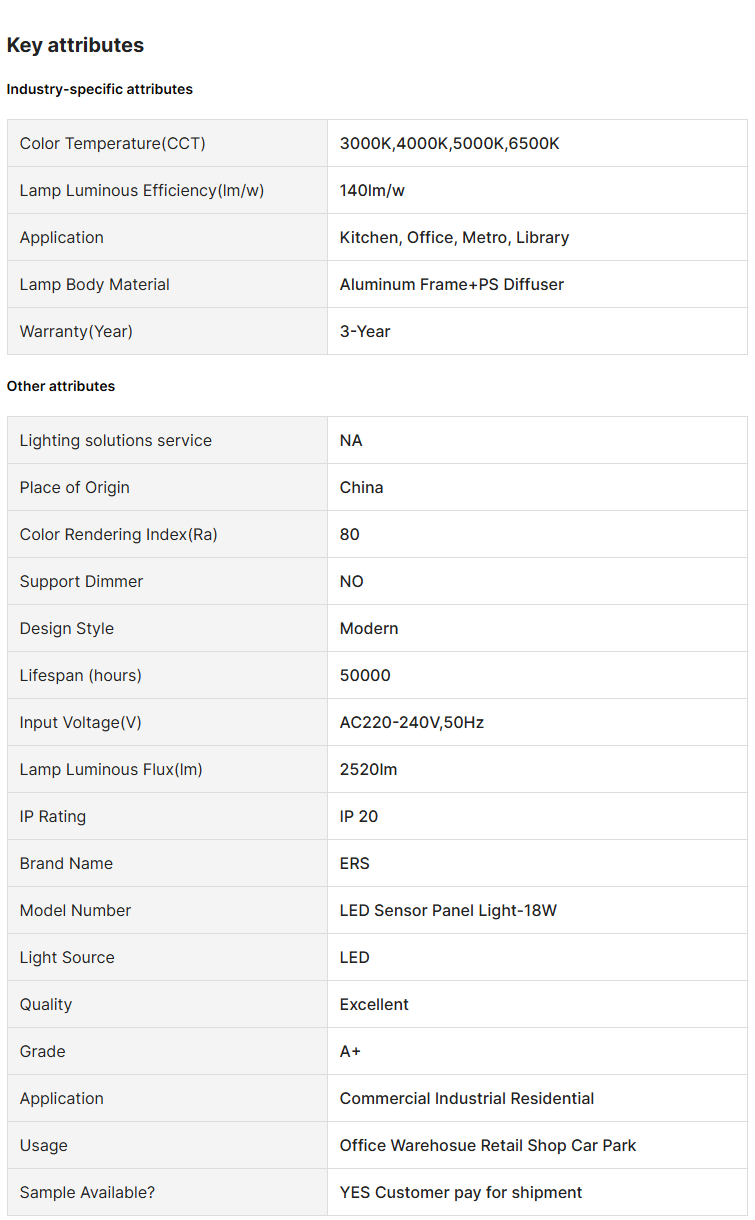Click "Aluminum Frame+PS Diffuser" material value
The width and height of the screenshot is (755, 1220).
(451, 284)
